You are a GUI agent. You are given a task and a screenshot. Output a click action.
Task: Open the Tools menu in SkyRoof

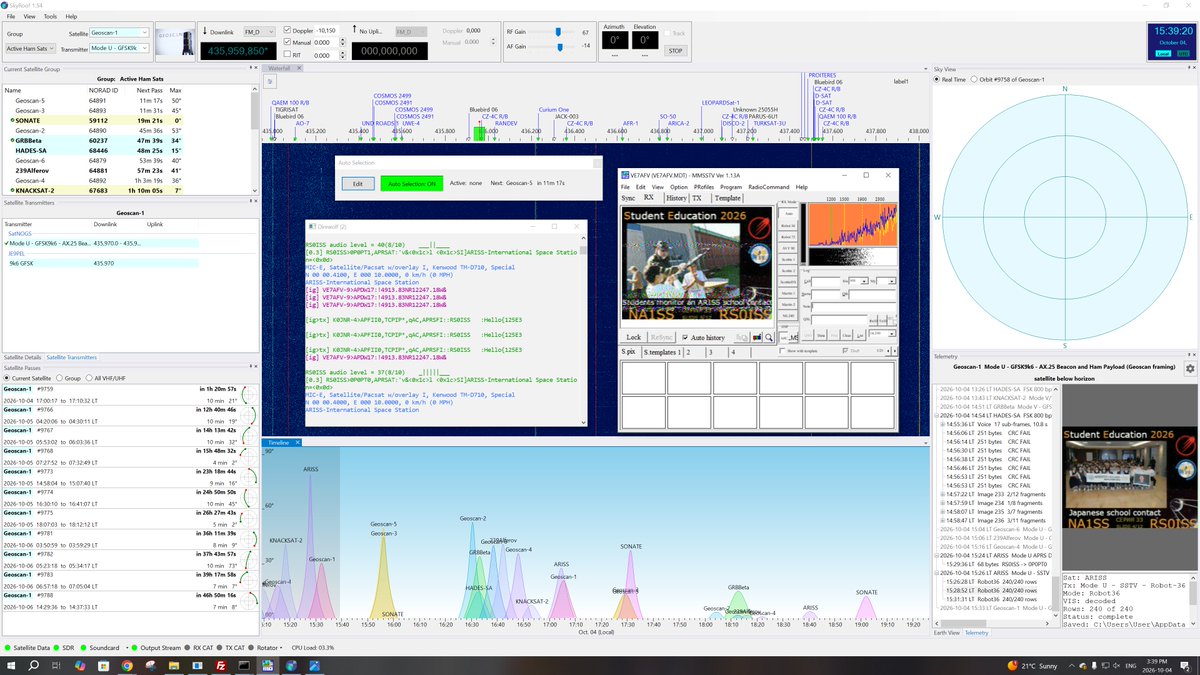(50, 17)
